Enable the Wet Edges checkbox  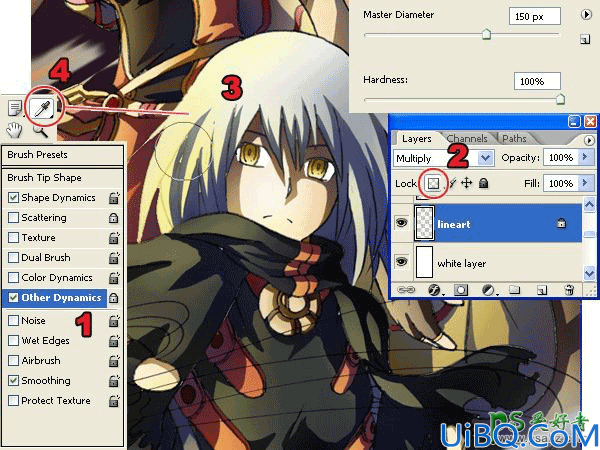click(x=13, y=341)
